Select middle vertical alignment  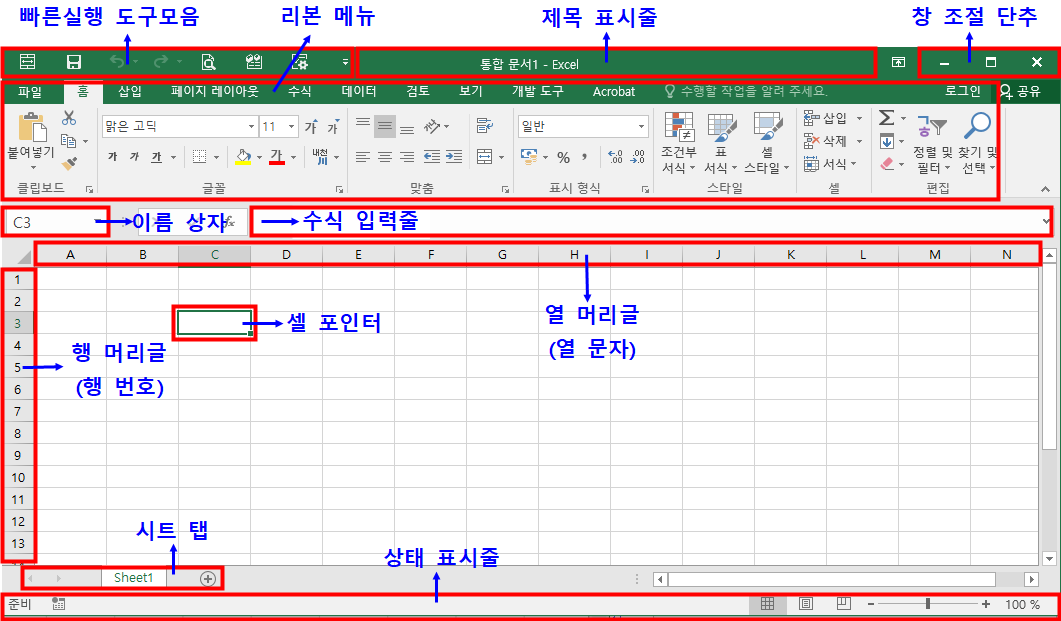385,126
